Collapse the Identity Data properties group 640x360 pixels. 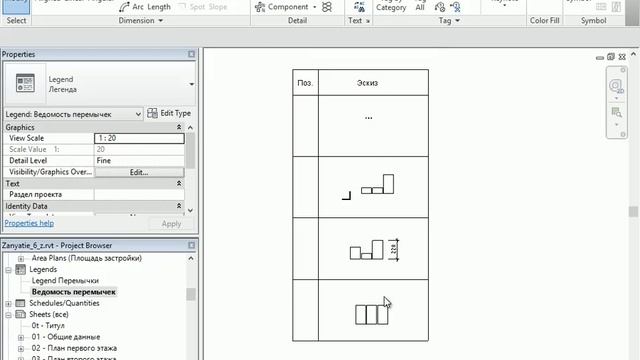click(179, 206)
